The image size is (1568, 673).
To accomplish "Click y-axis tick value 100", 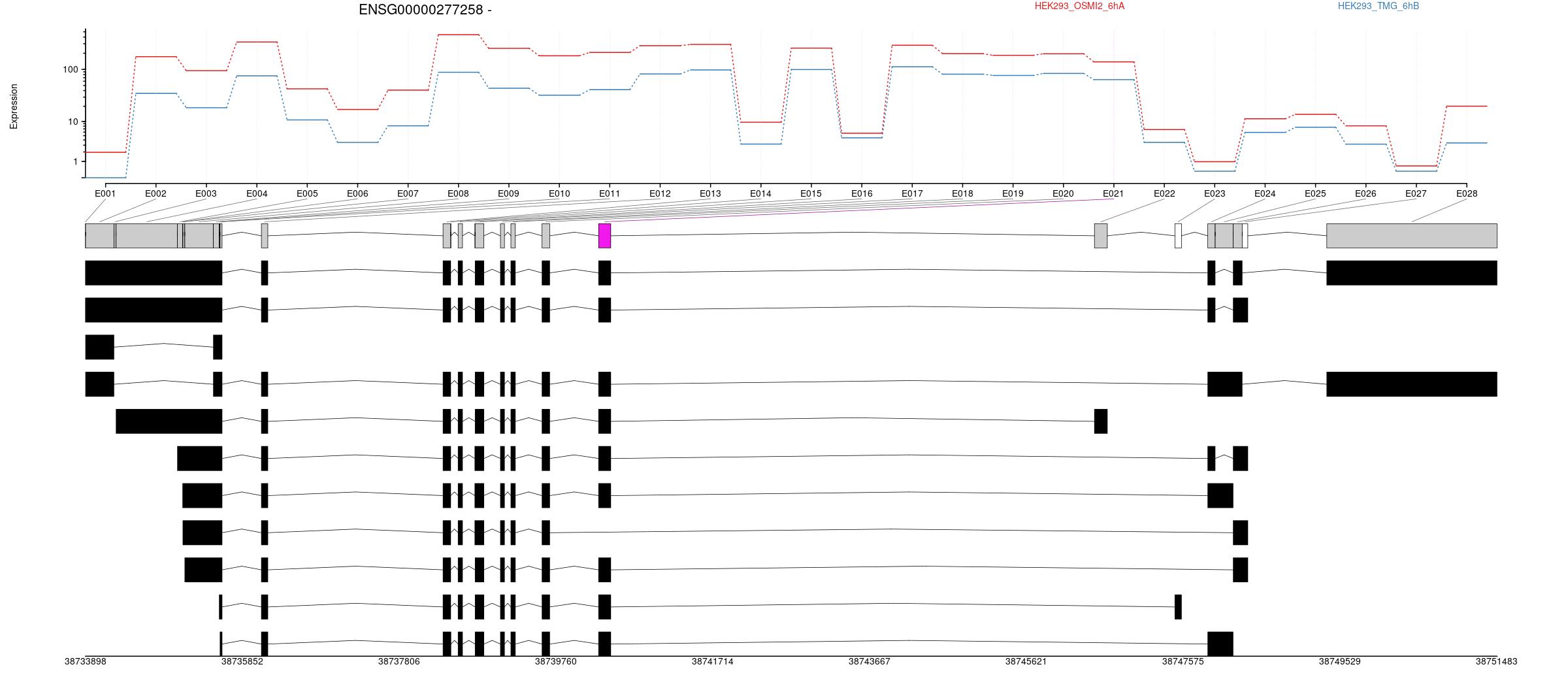I will 70,69.
